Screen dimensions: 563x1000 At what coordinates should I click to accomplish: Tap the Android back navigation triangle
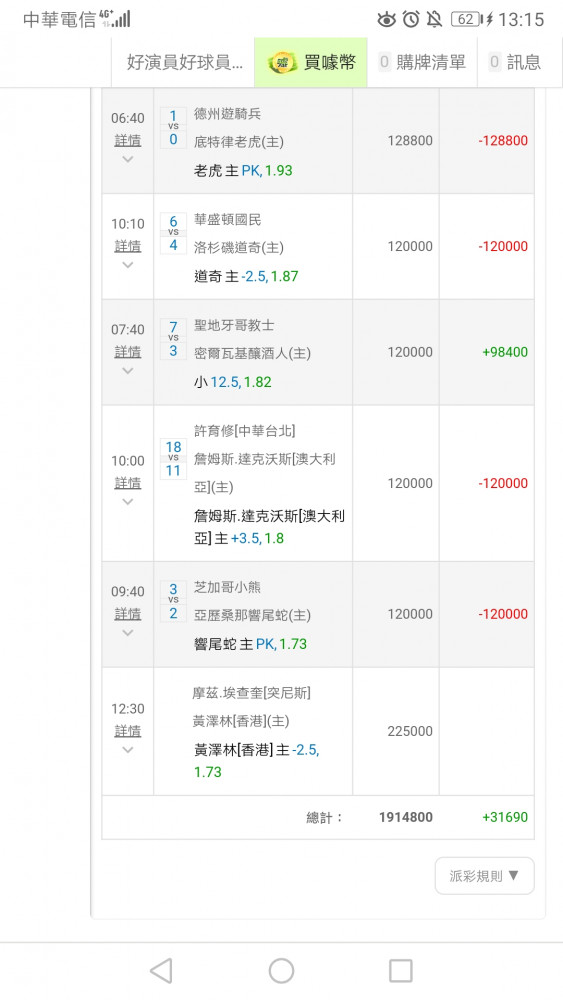click(161, 970)
